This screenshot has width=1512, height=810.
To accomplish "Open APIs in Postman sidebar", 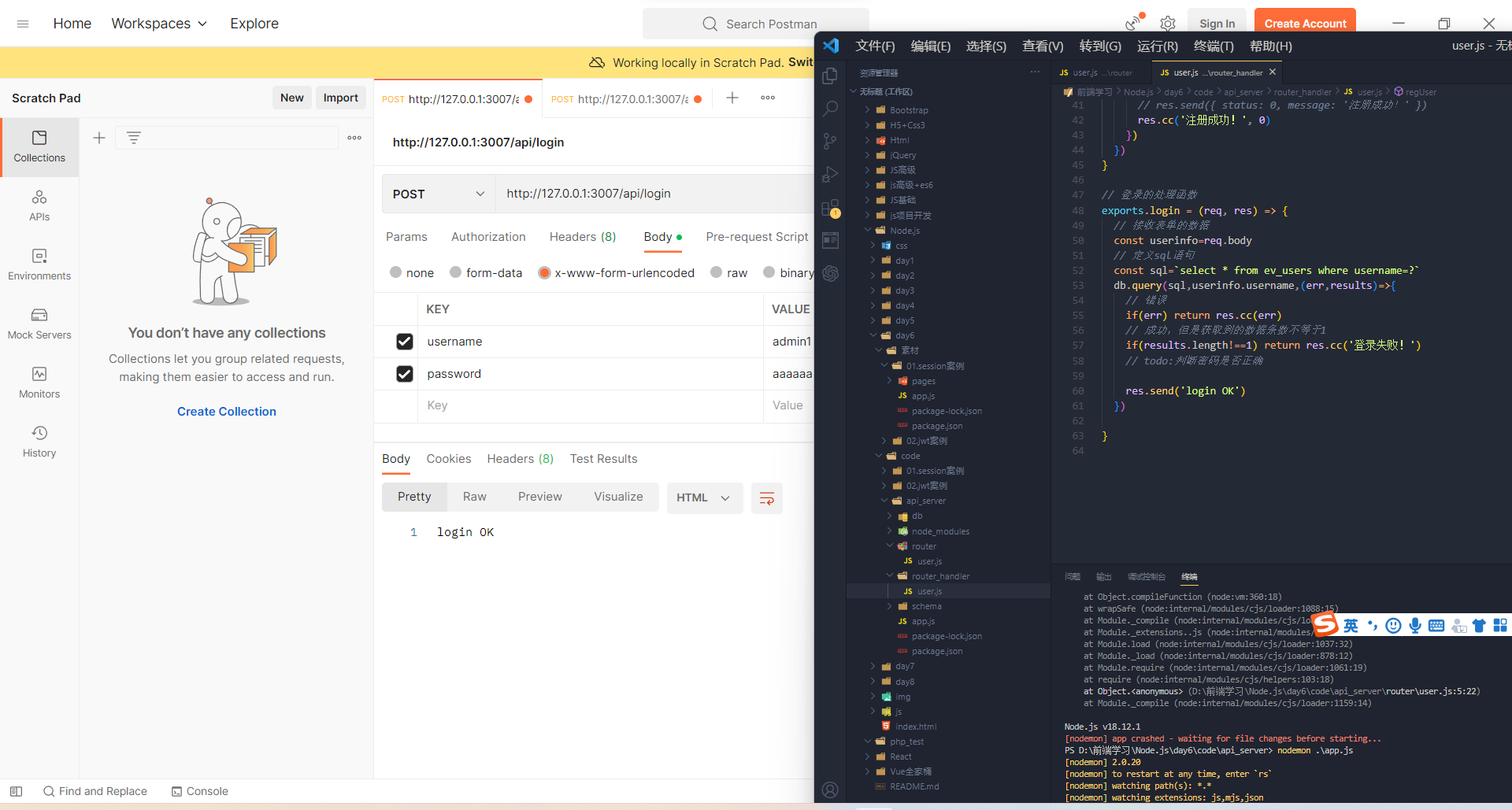I will (39, 206).
